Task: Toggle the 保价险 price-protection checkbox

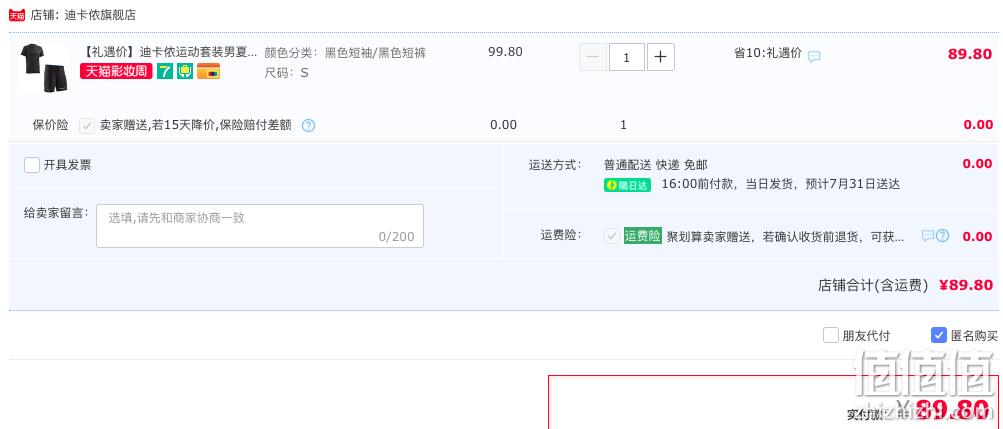Action: click(x=87, y=125)
